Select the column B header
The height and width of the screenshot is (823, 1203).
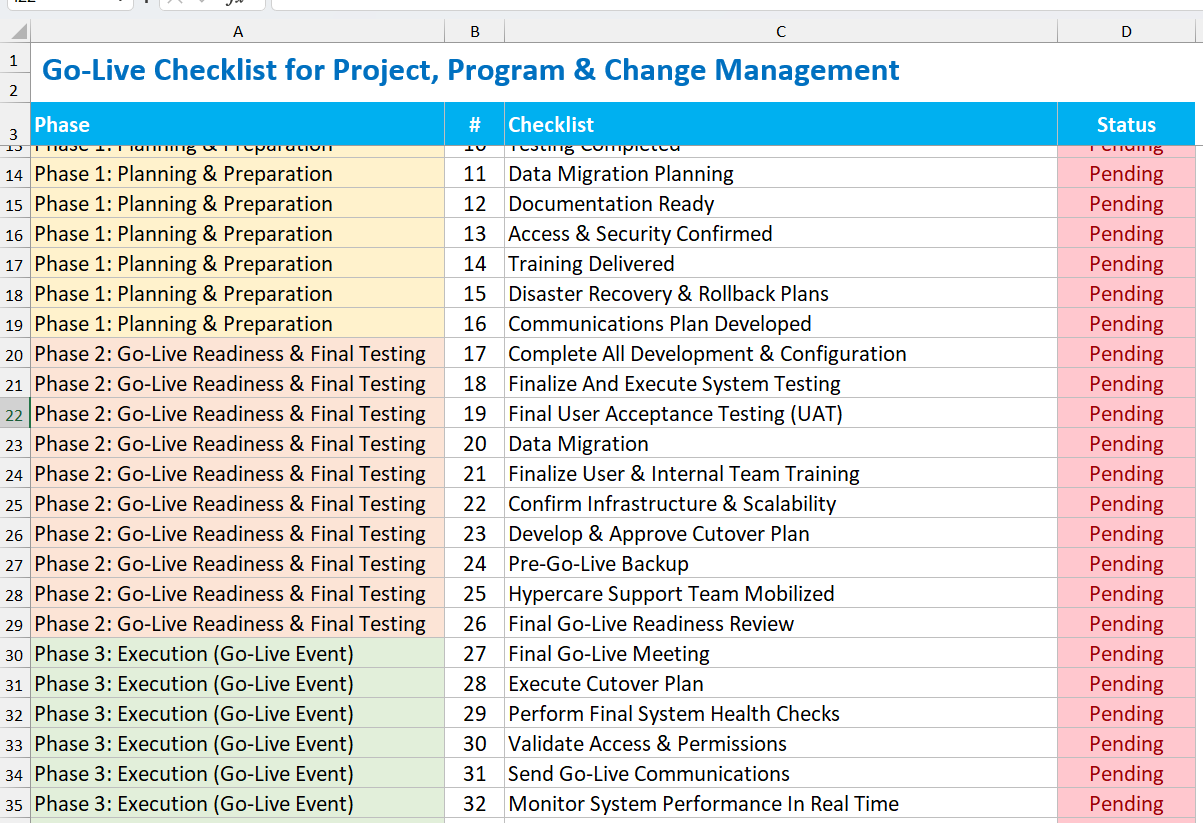click(475, 32)
